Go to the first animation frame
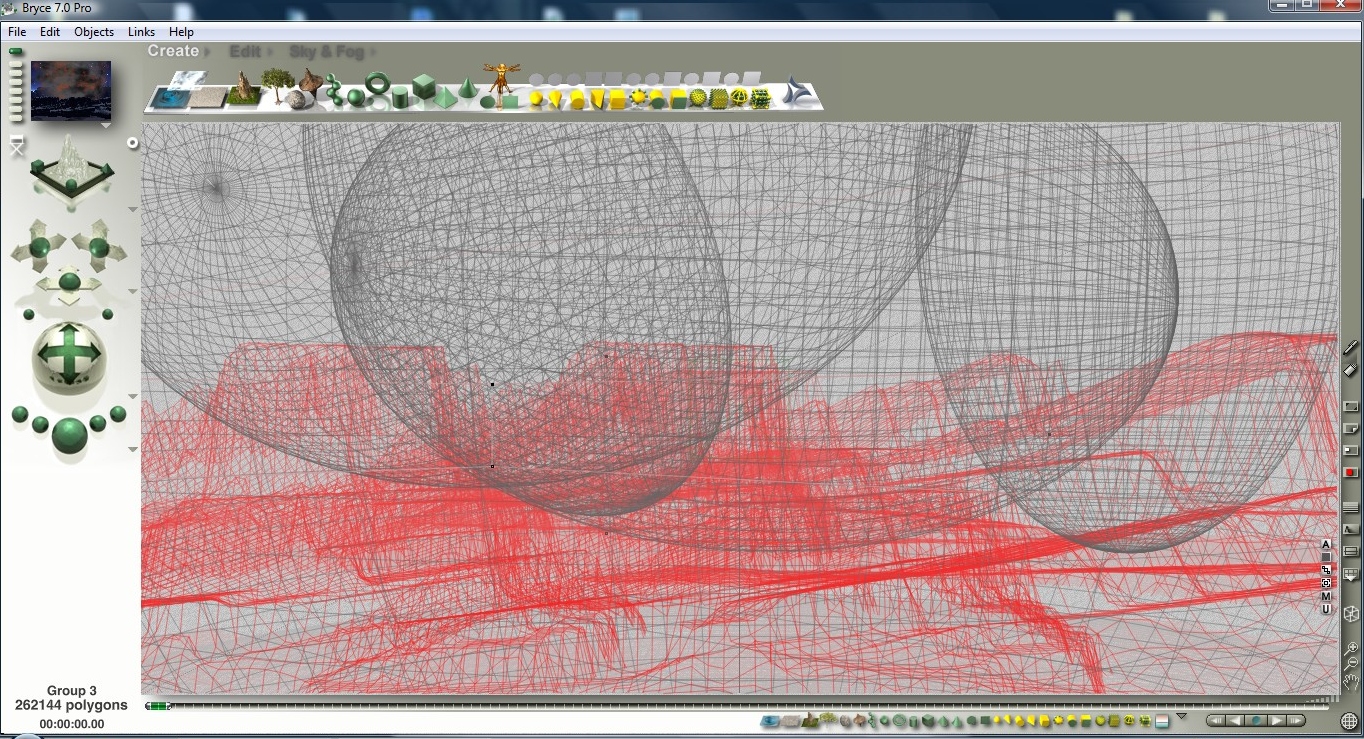This screenshot has width=1364, height=739. [1215, 720]
